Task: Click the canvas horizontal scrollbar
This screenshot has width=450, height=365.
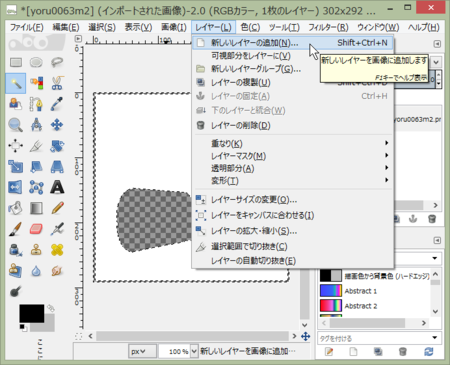Action: (x=192, y=336)
